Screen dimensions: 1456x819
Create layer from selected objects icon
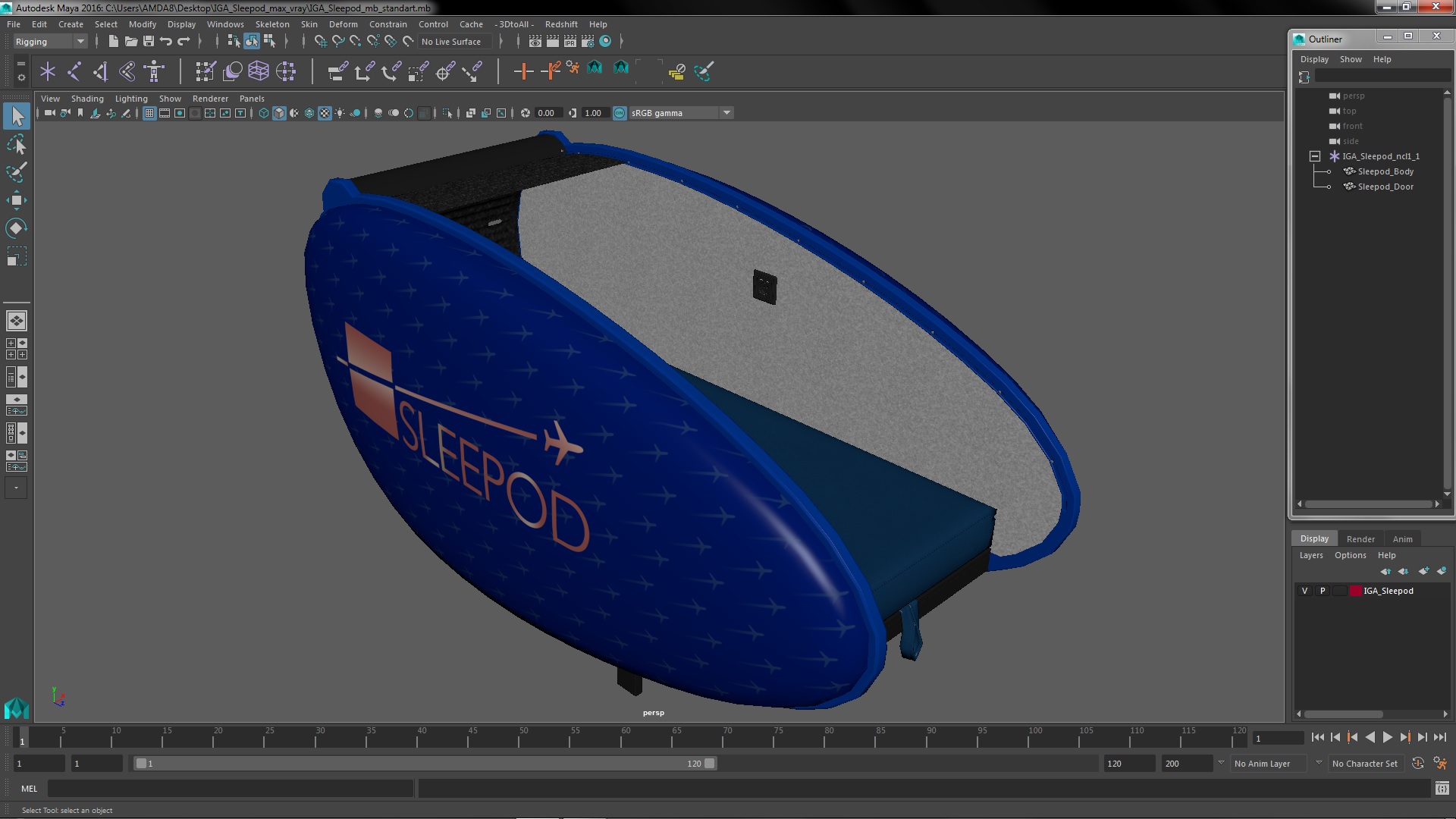(1442, 571)
